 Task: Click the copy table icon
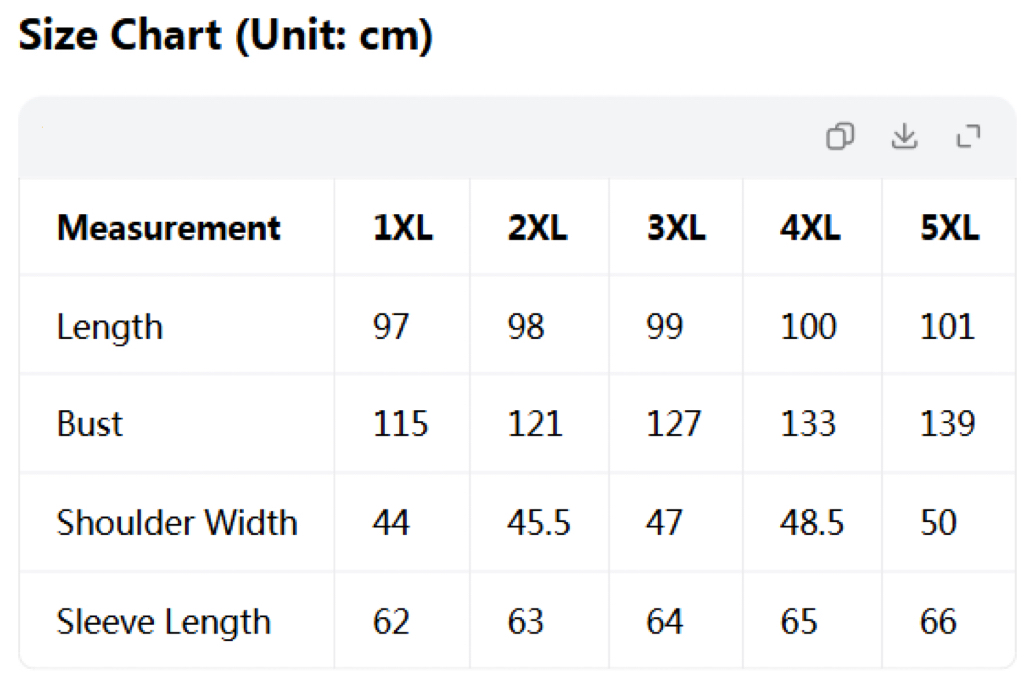click(840, 136)
